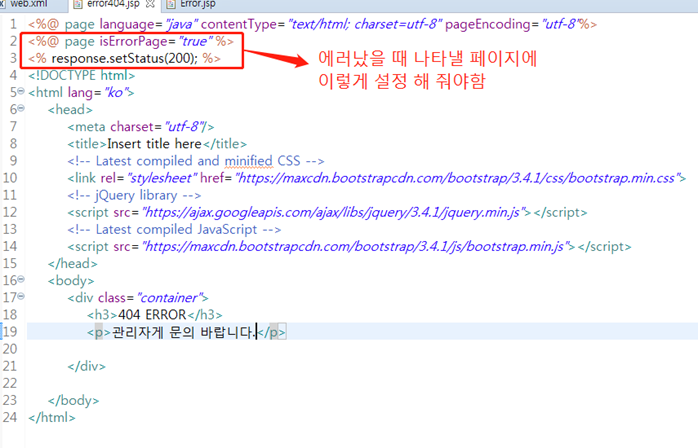The image size is (698, 448).
Task: Collapse the body tag fold on line 16
Action: pos(21,279)
